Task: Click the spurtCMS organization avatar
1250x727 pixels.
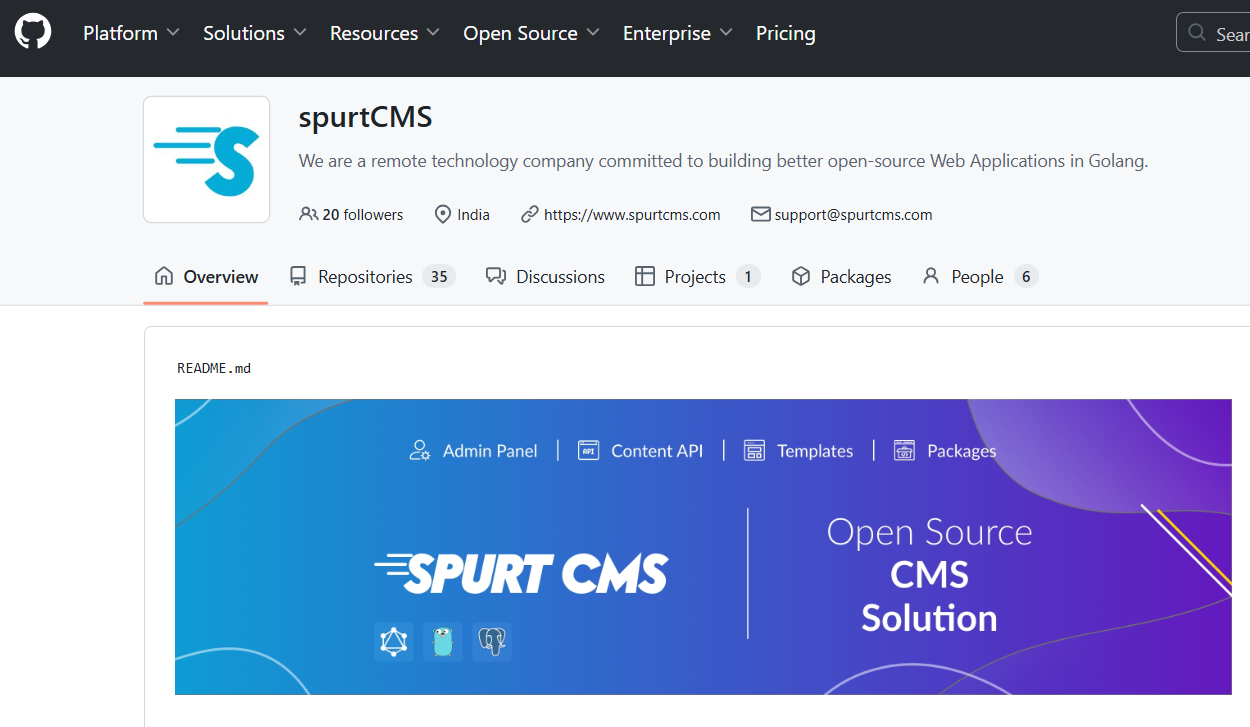Action: tap(206, 159)
